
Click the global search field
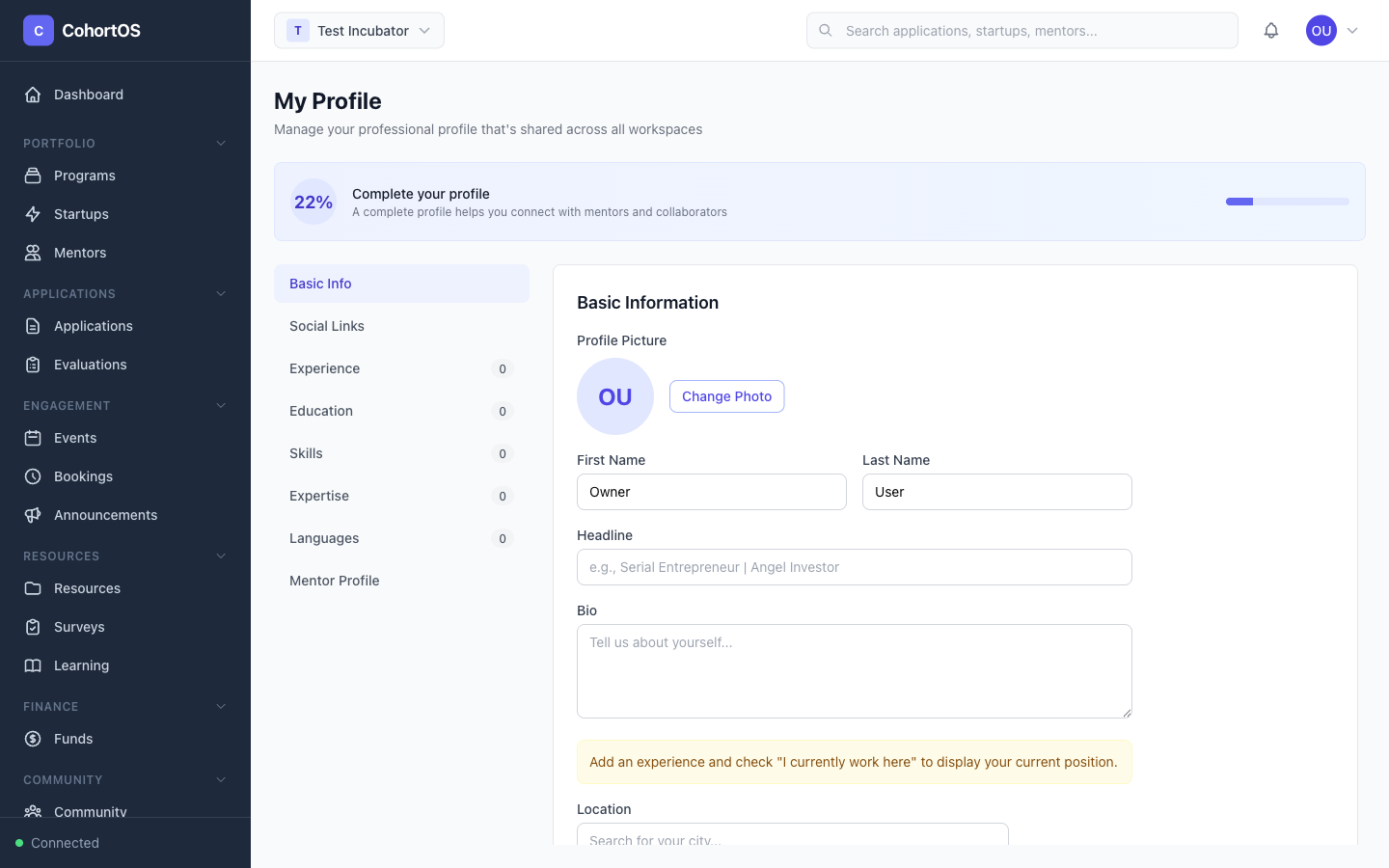[1022, 30]
